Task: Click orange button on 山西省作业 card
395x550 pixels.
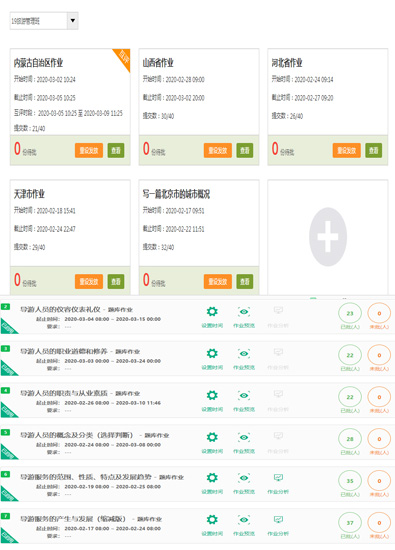Action: point(217,150)
